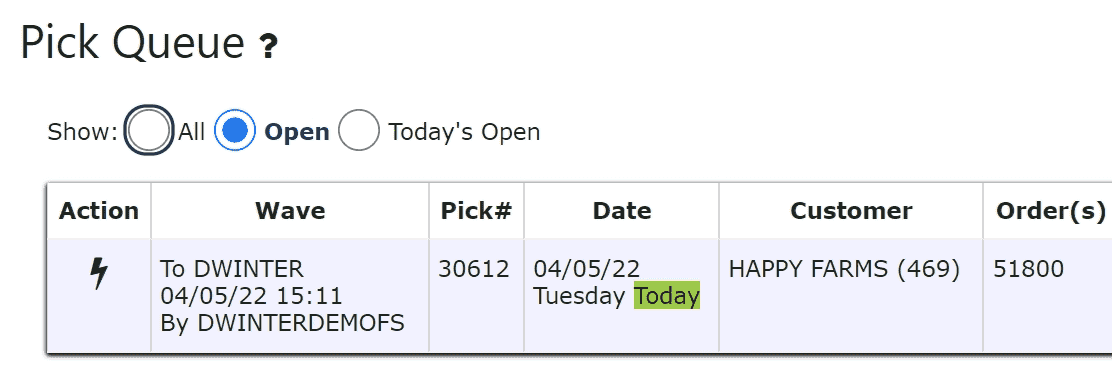Click the green Today highlight tag
This screenshot has width=1112, height=379.
click(667, 295)
